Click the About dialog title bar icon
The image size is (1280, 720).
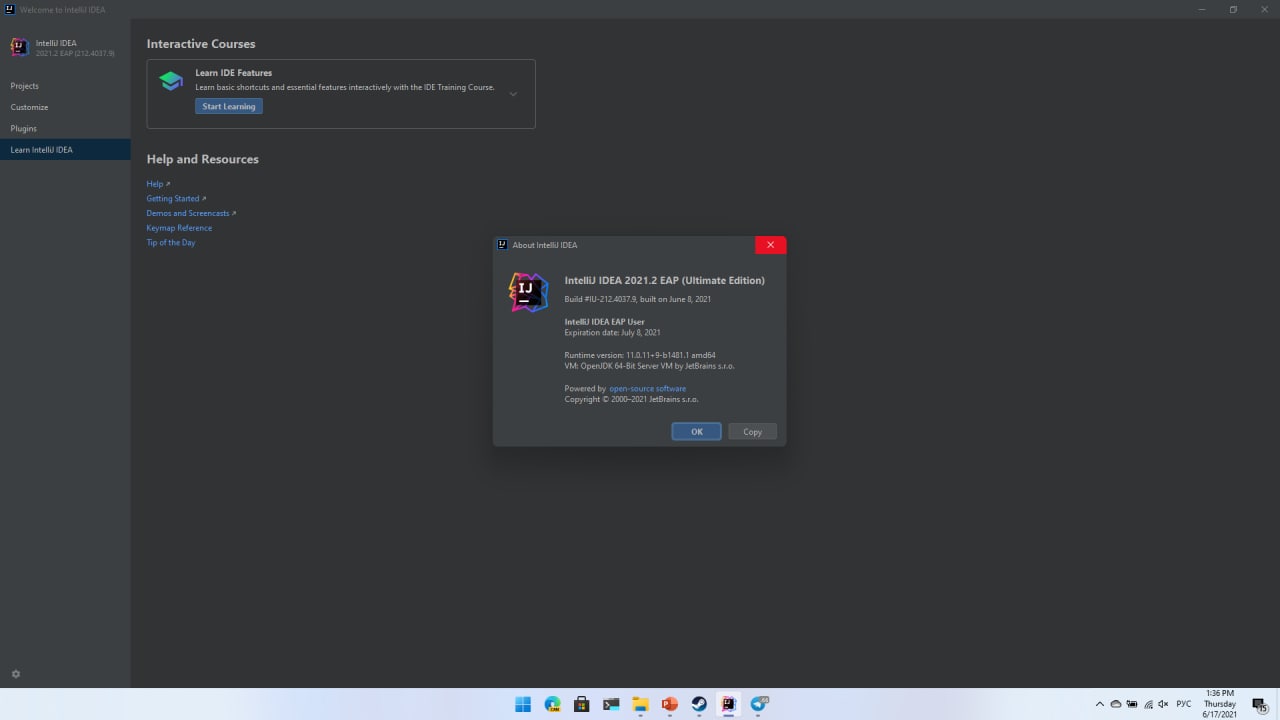pos(503,245)
